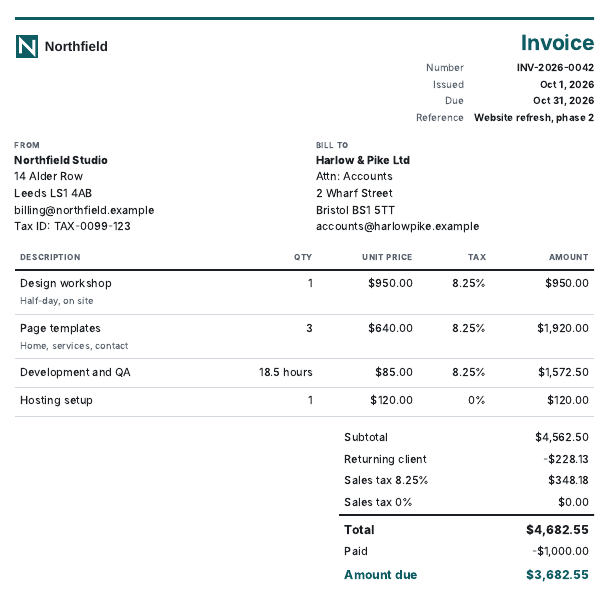Select the Paid amount -$1,000.00
The height and width of the screenshot is (600, 610).
(561, 551)
